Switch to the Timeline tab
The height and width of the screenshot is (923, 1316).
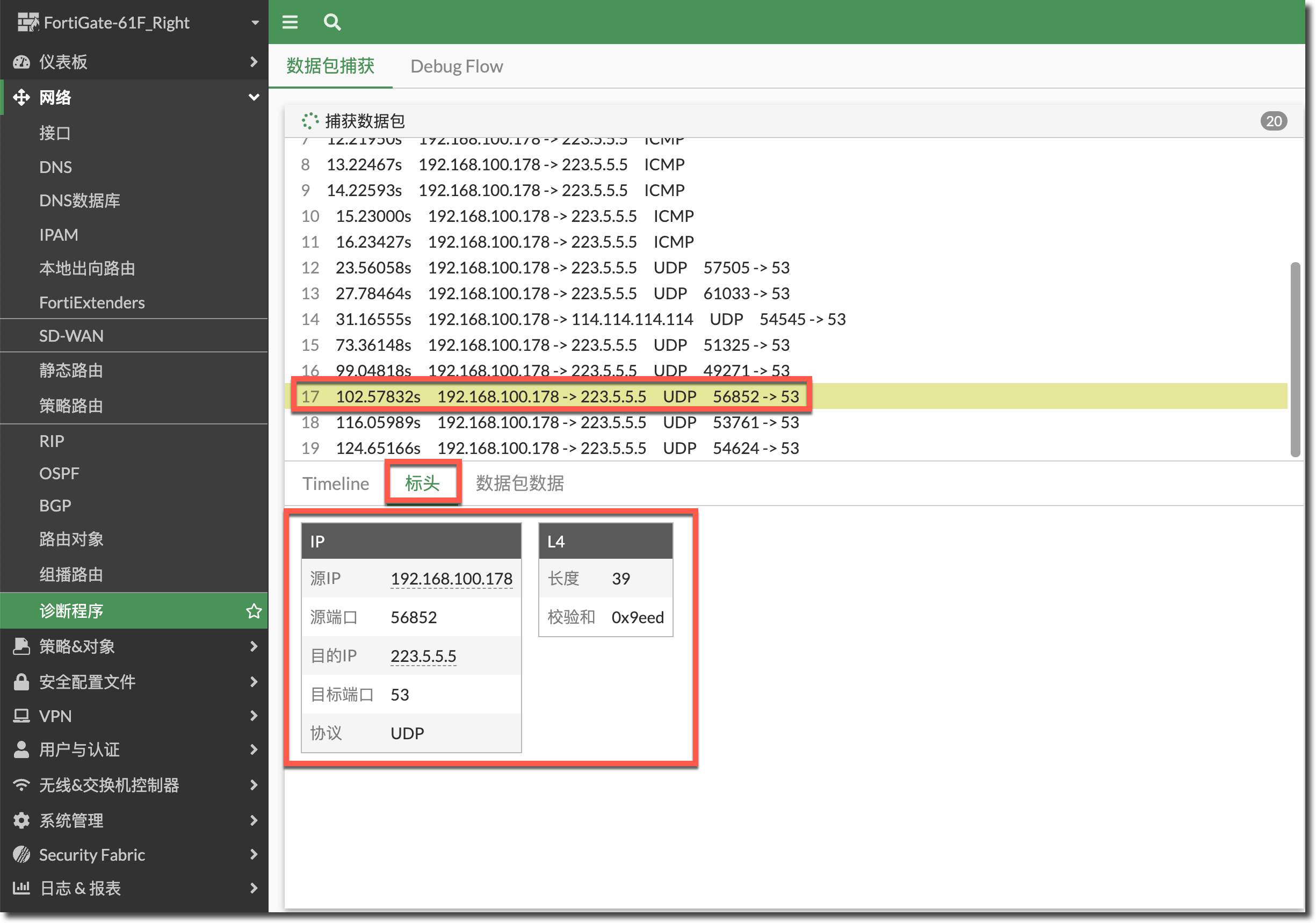[335, 484]
